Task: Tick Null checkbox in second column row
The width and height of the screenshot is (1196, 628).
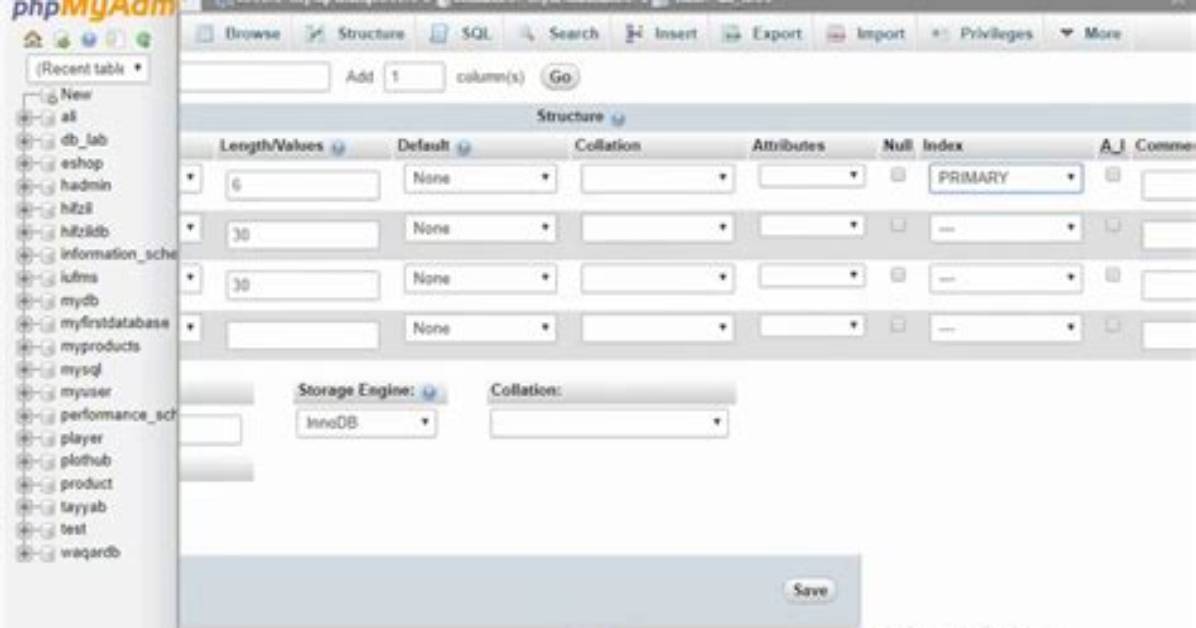Action: tap(898, 225)
